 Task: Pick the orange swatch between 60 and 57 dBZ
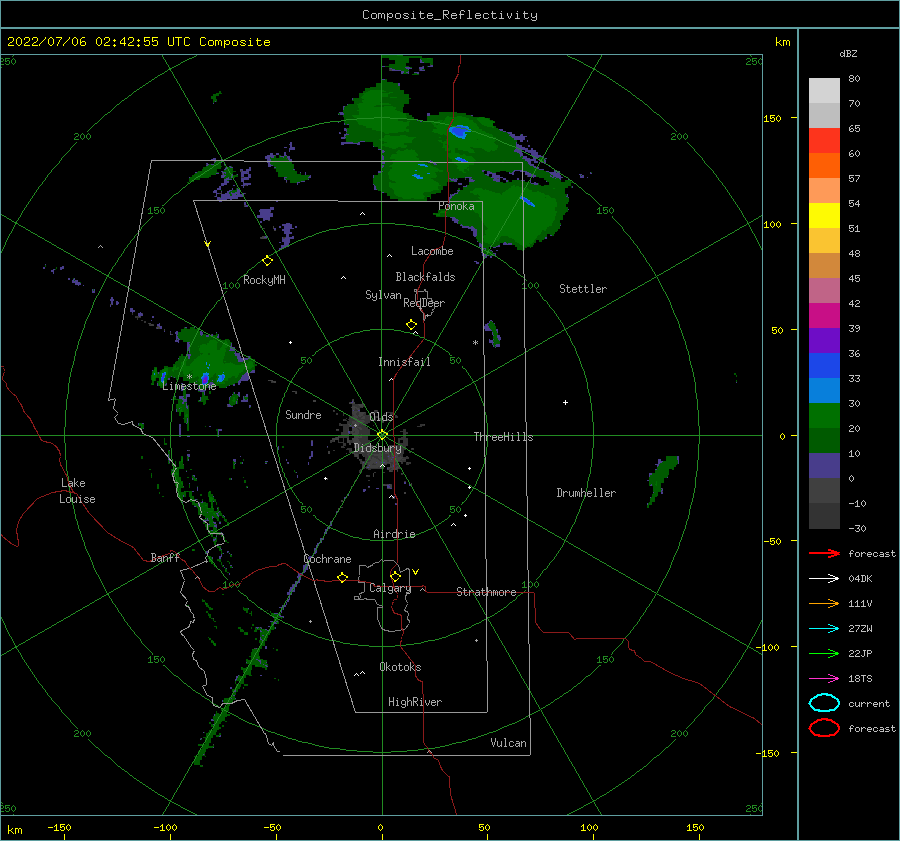(824, 166)
